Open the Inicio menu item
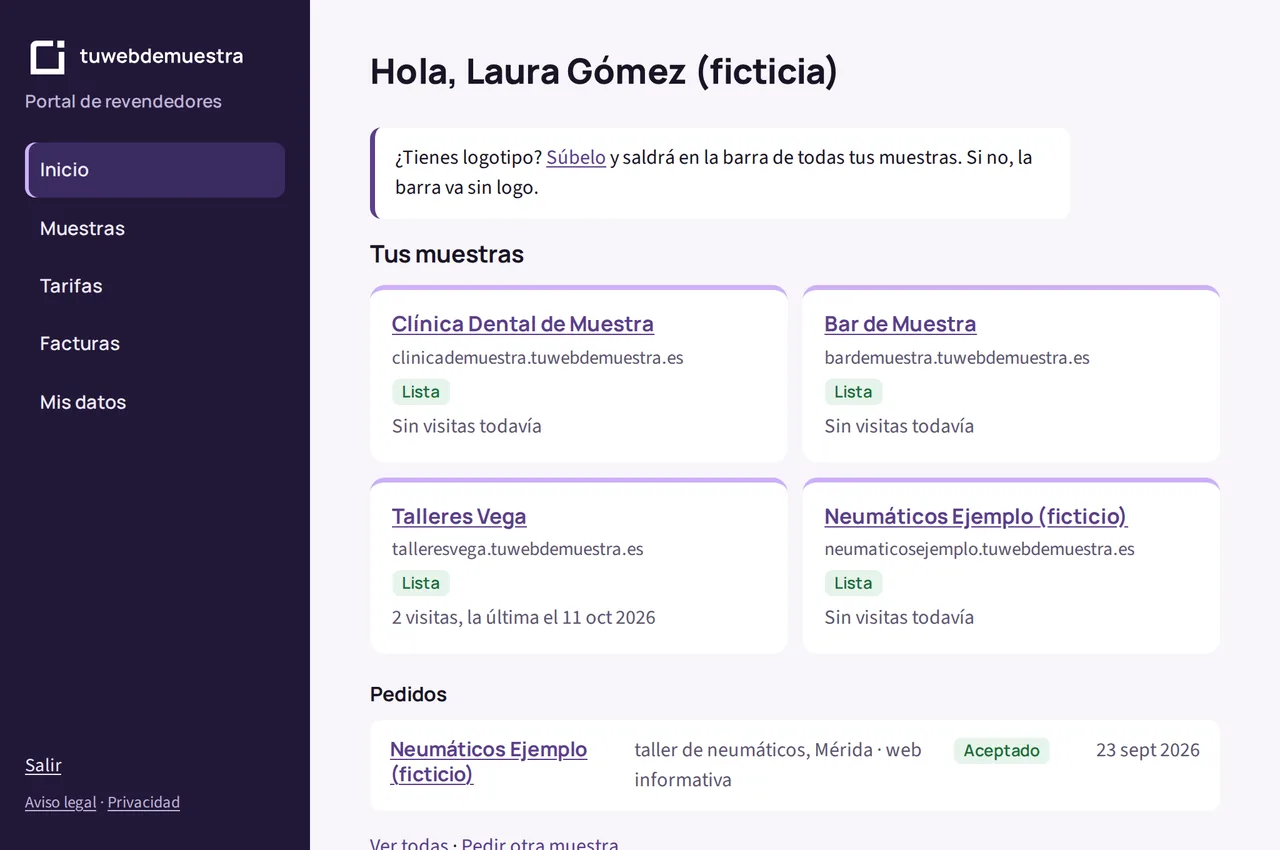This screenshot has height=850, width=1280. coord(155,170)
